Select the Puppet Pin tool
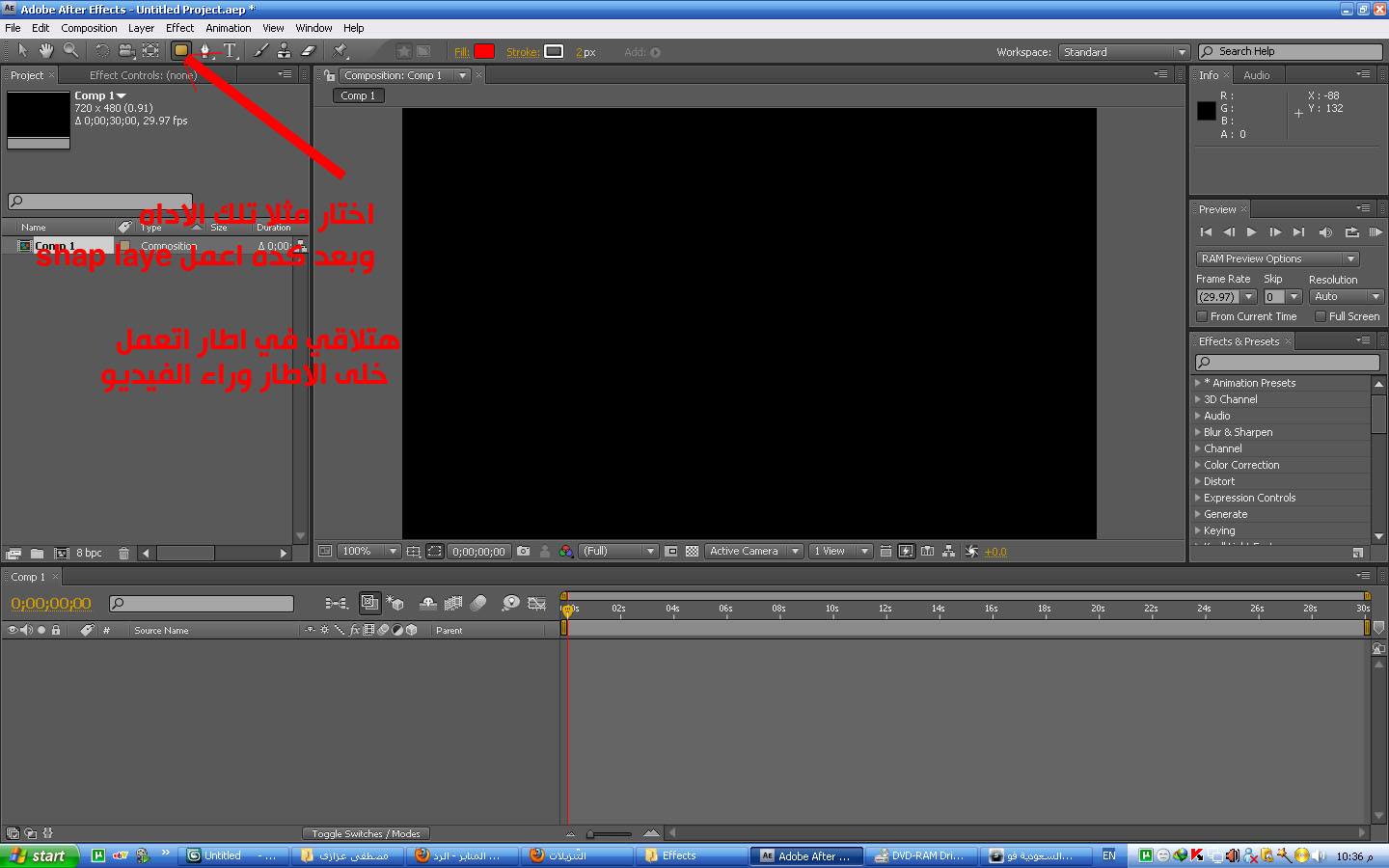This screenshot has height=868, width=1389. (x=340, y=50)
